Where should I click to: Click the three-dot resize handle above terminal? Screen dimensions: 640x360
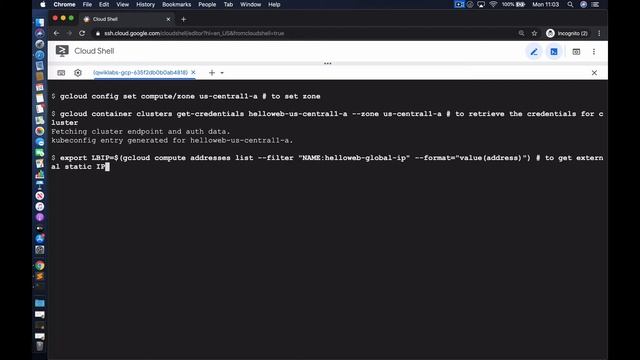327,63
